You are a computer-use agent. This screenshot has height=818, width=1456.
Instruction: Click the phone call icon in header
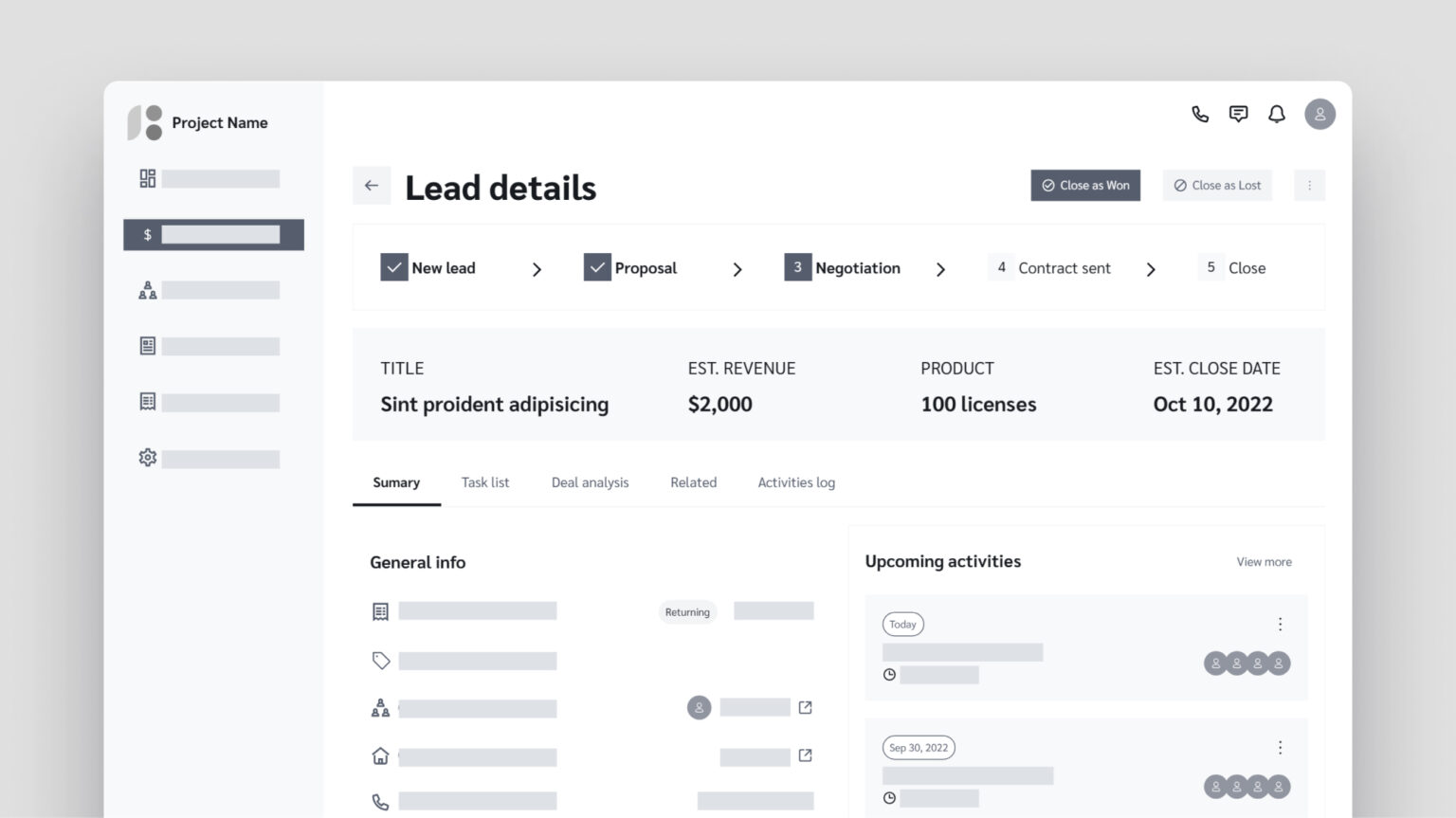1200,115
